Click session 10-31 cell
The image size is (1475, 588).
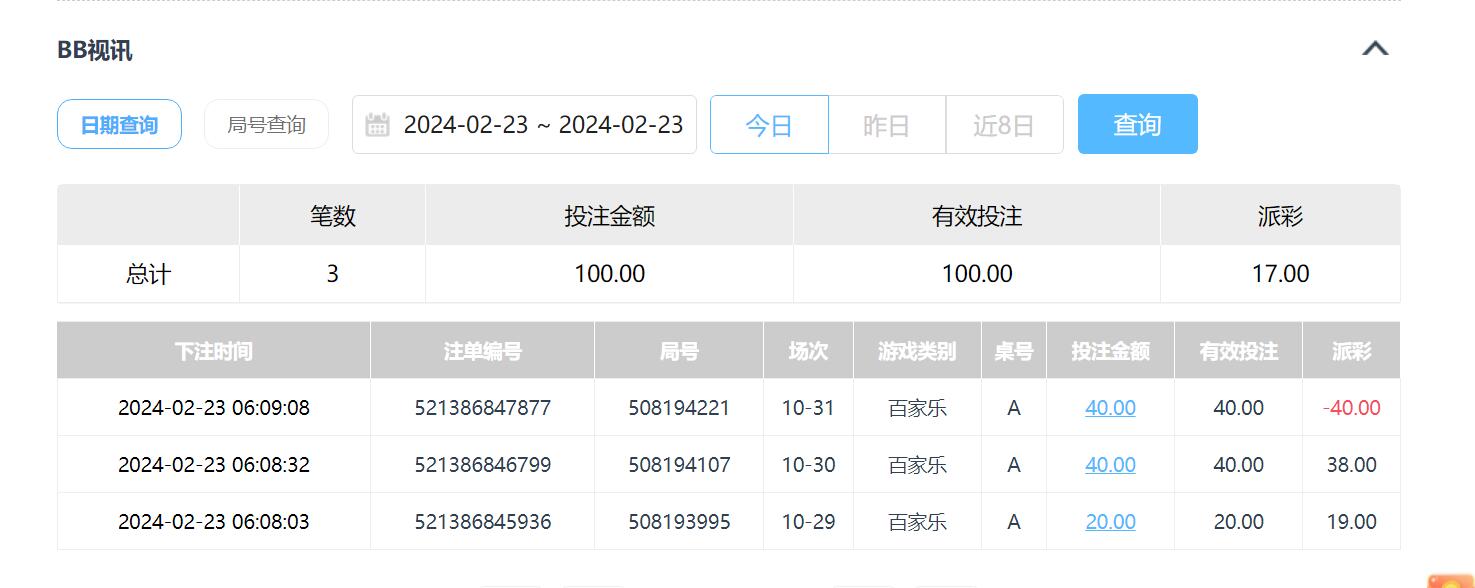pos(808,408)
